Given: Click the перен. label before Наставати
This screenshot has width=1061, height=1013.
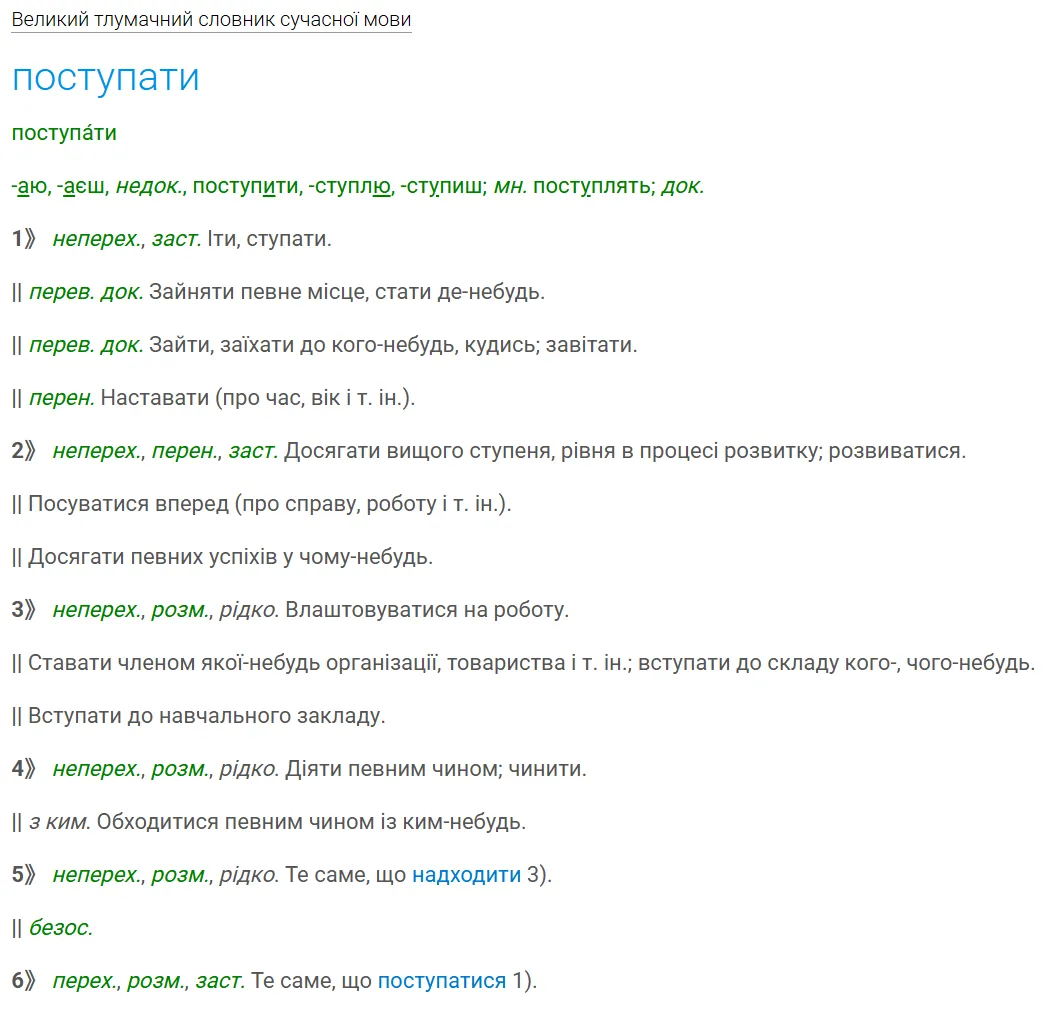Looking at the screenshot, I should (x=62, y=398).
